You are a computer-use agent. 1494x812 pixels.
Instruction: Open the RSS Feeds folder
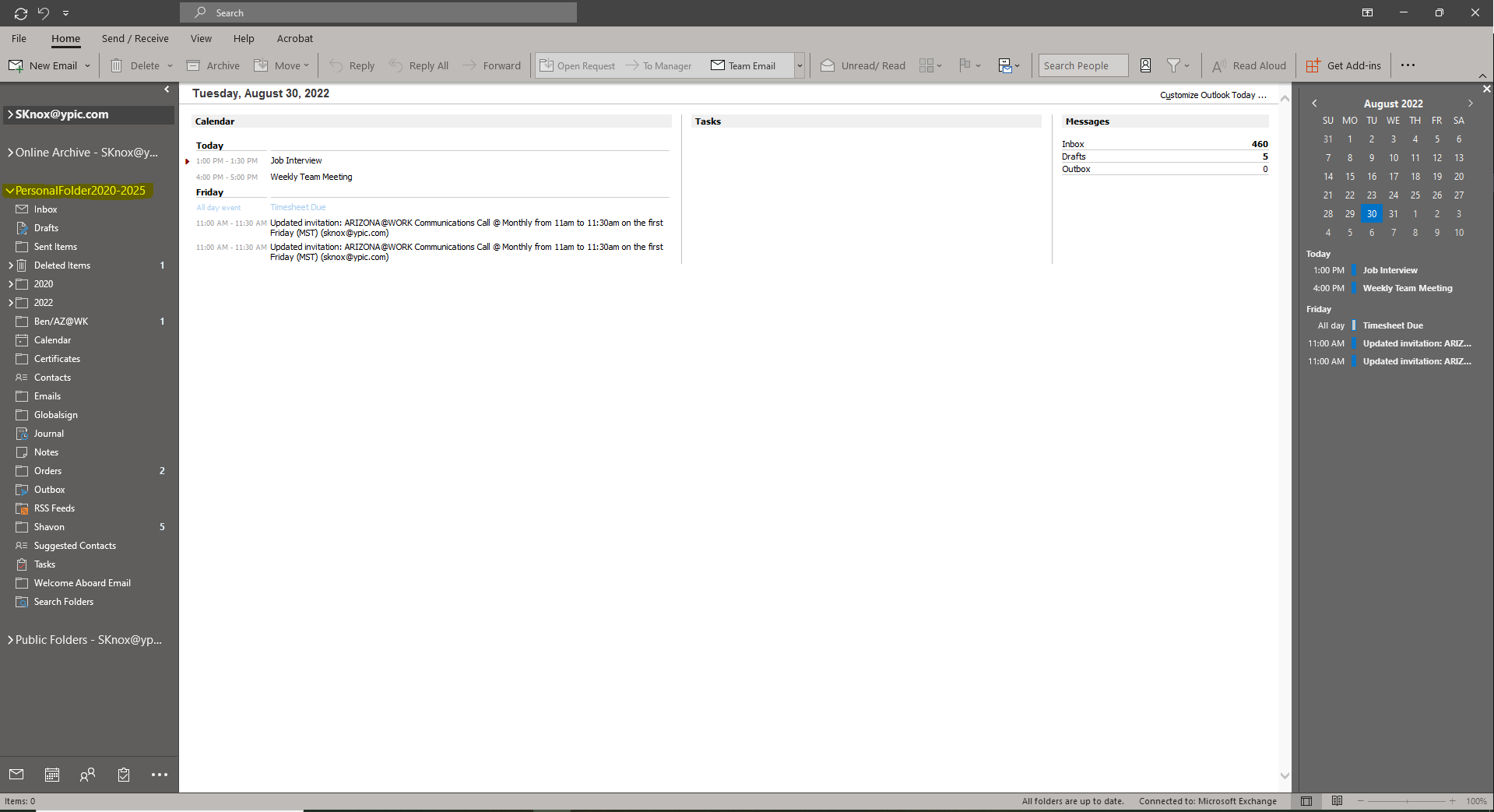tap(54, 508)
